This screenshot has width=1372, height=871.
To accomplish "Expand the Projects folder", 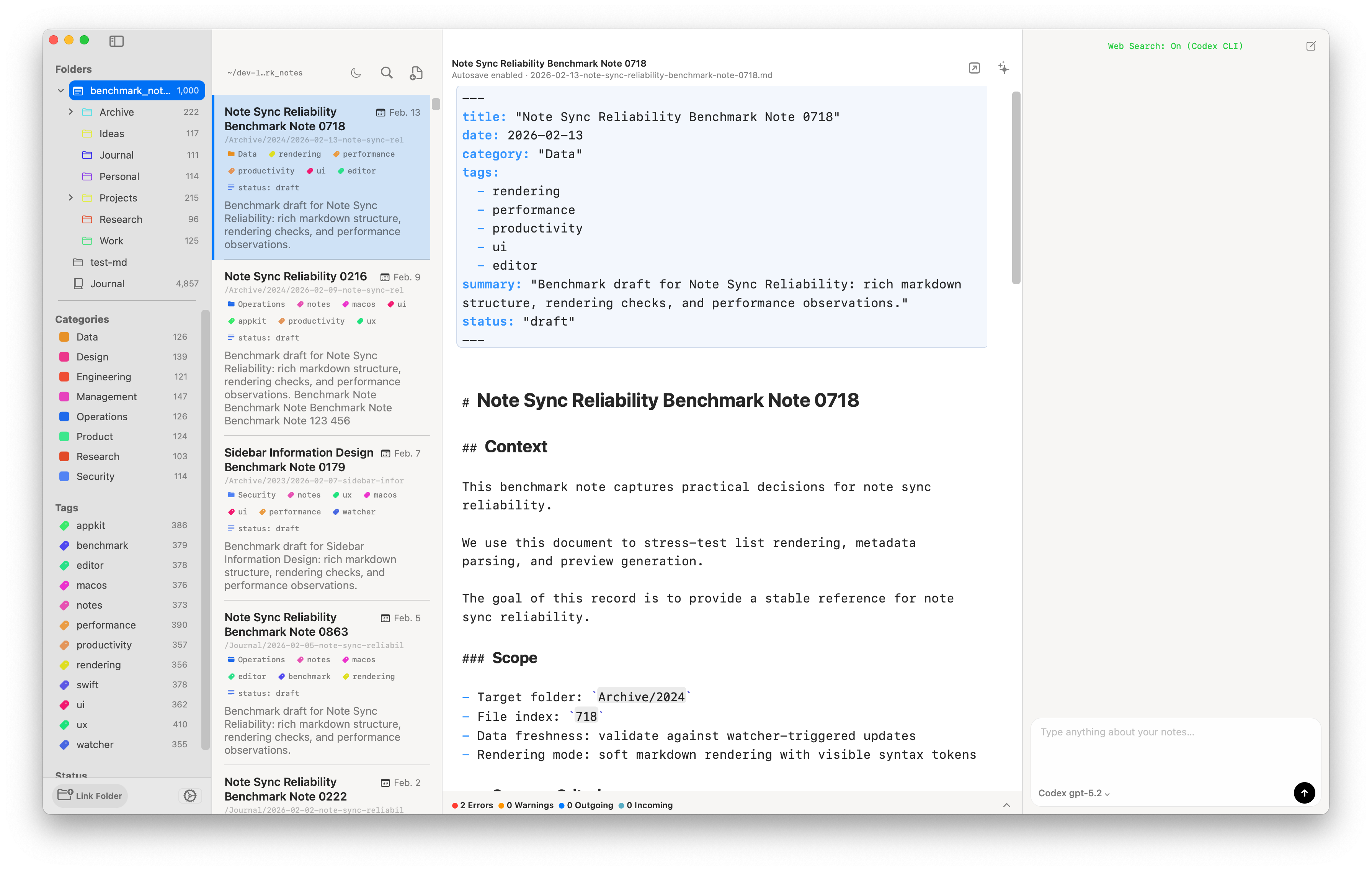I will point(71,198).
